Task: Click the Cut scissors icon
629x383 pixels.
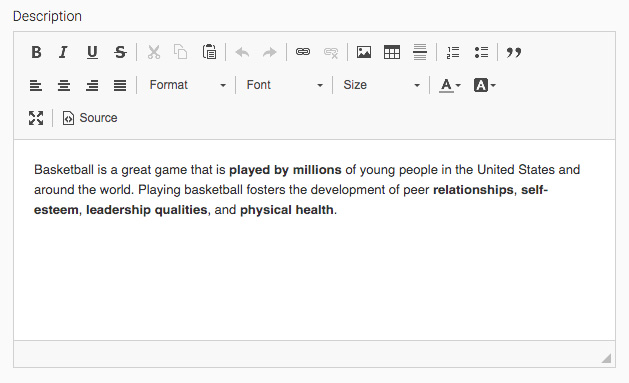Action: [154, 52]
